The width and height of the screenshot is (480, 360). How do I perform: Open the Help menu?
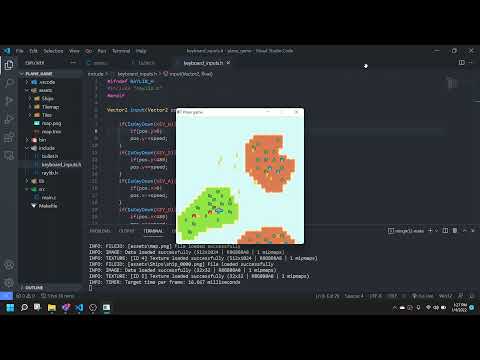pyautogui.click(x=141, y=51)
